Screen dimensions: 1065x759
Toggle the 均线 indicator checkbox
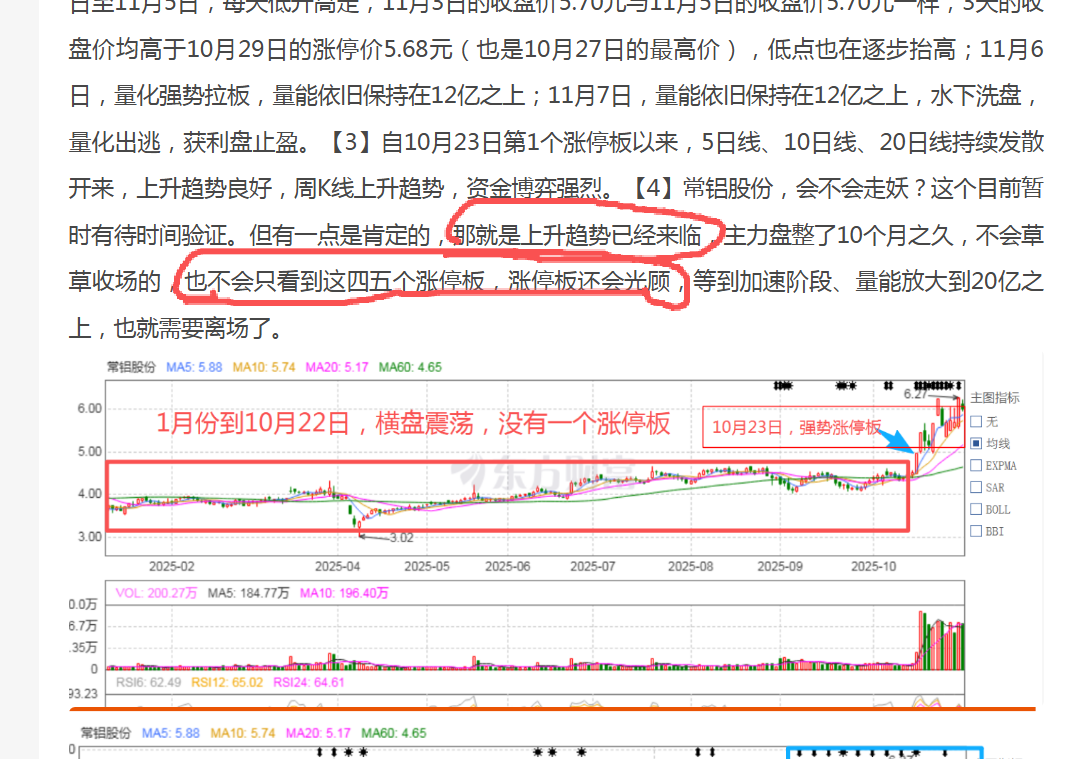pos(976,443)
